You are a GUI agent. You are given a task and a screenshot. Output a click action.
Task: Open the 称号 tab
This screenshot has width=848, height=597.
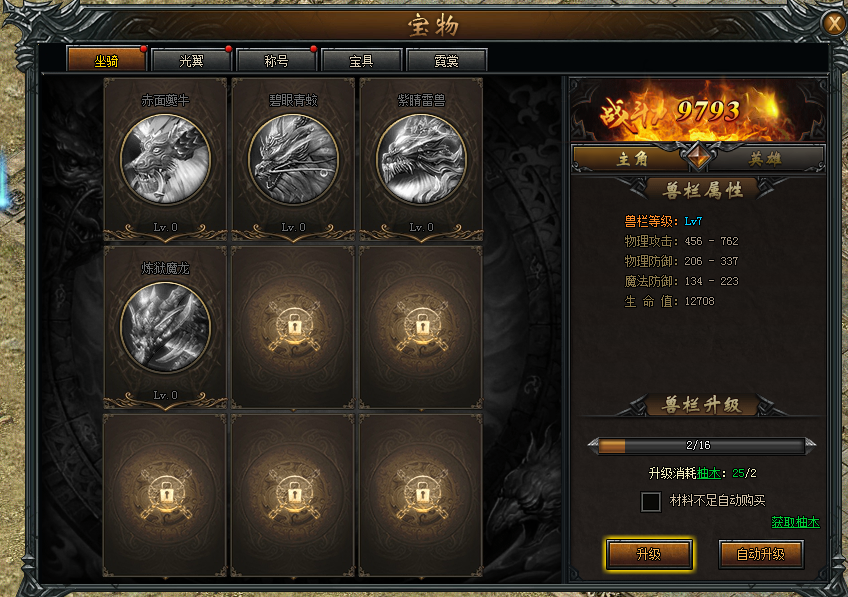[x=276, y=61]
